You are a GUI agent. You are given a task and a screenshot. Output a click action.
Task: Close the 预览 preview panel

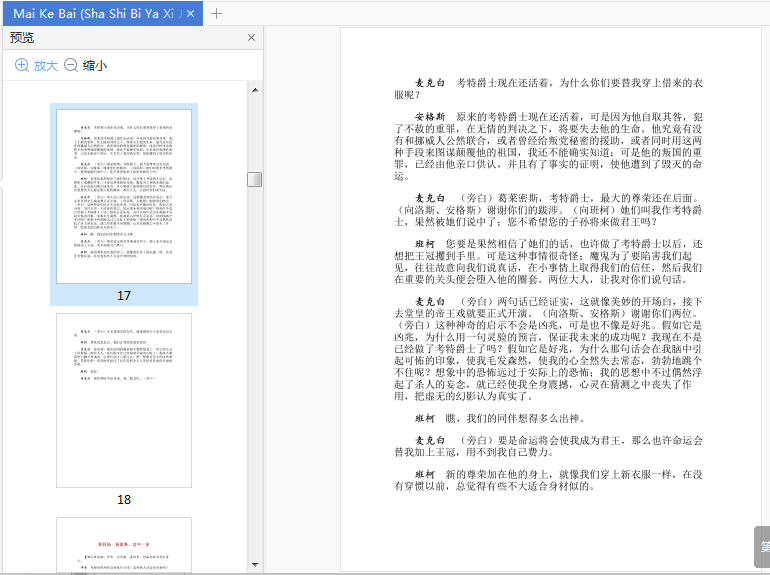coord(251,38)
